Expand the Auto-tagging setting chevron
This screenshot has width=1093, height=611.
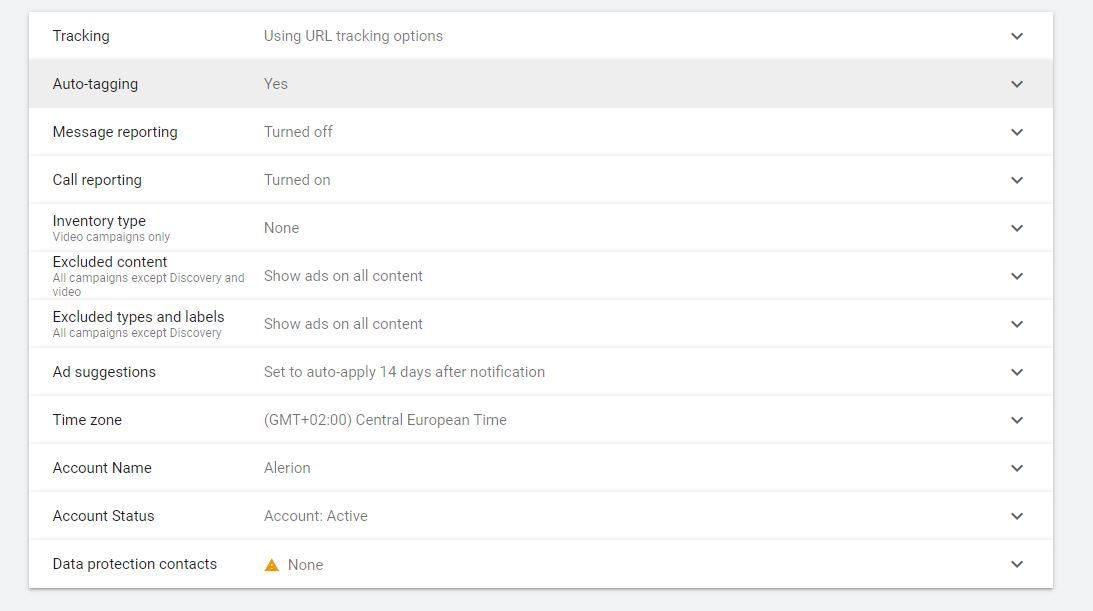[1017, 84]
